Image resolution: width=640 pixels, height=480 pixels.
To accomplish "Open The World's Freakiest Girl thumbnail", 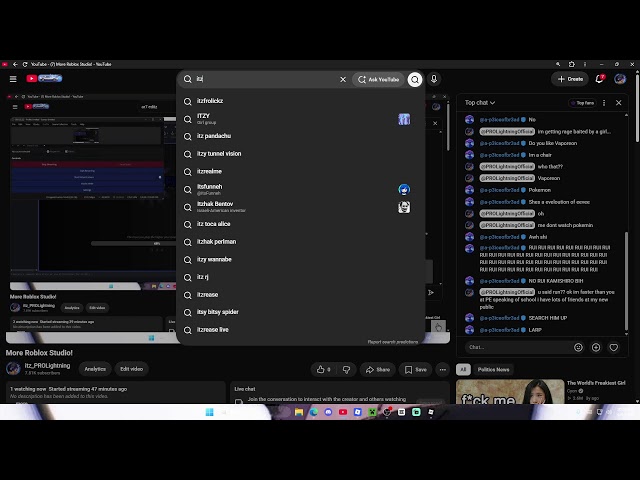I will (510, 391).
